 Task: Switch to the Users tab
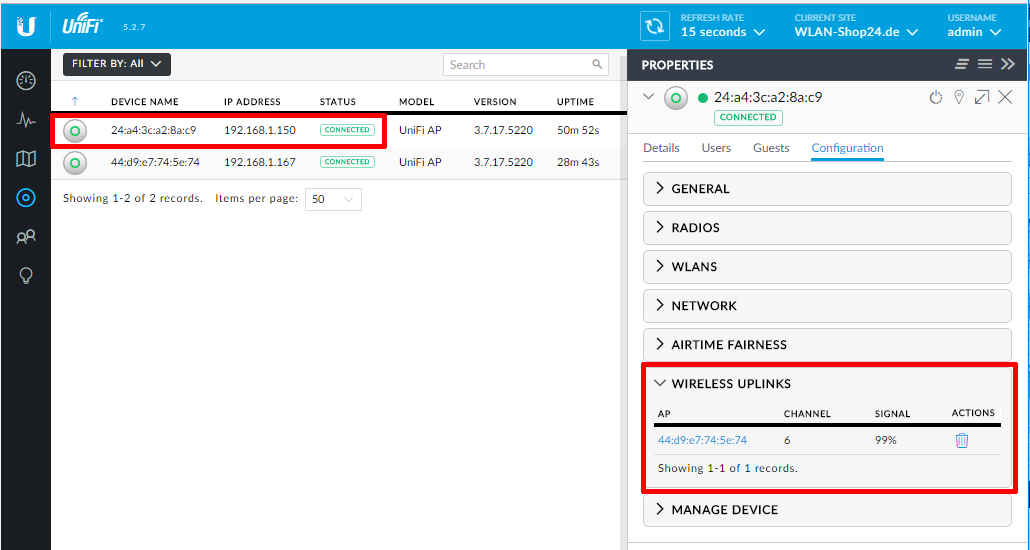point(716,149)
